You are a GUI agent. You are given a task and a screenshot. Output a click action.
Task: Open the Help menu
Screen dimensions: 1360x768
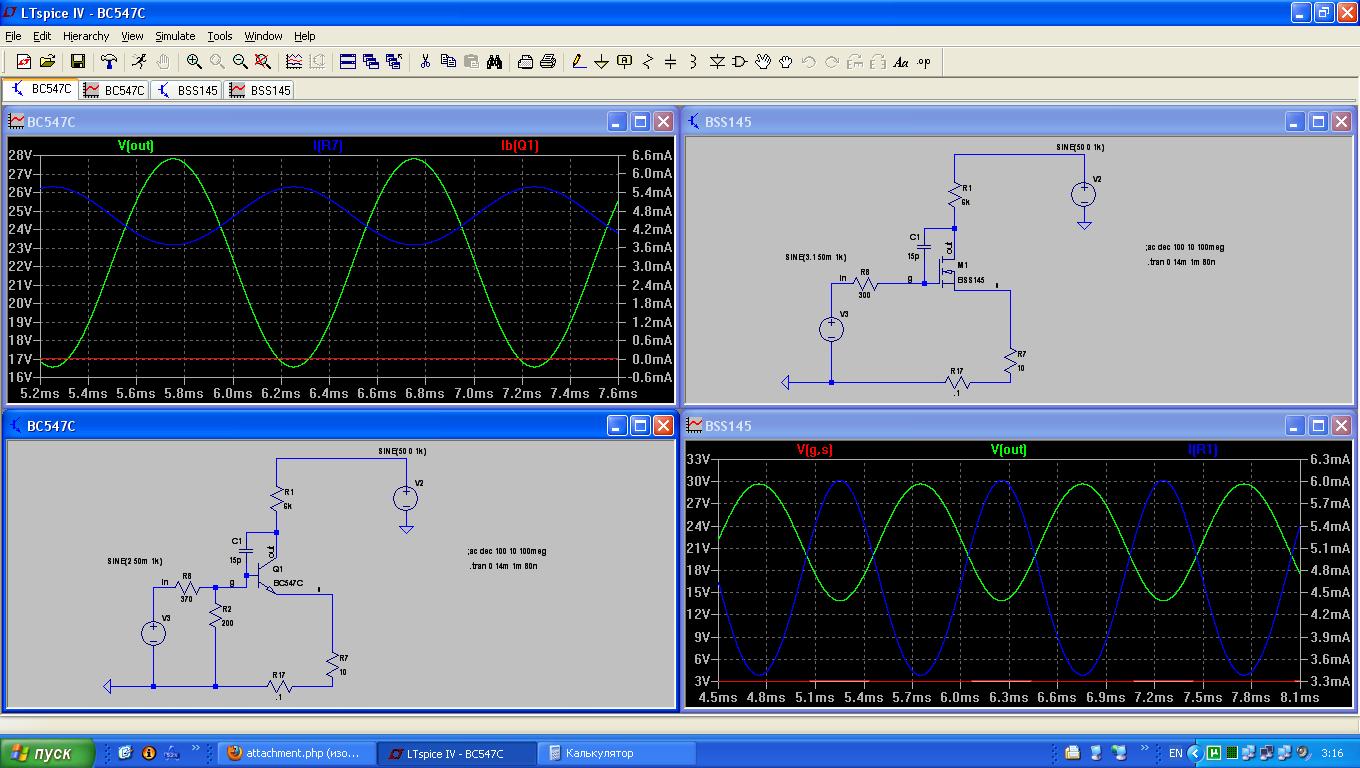(305, 36)
